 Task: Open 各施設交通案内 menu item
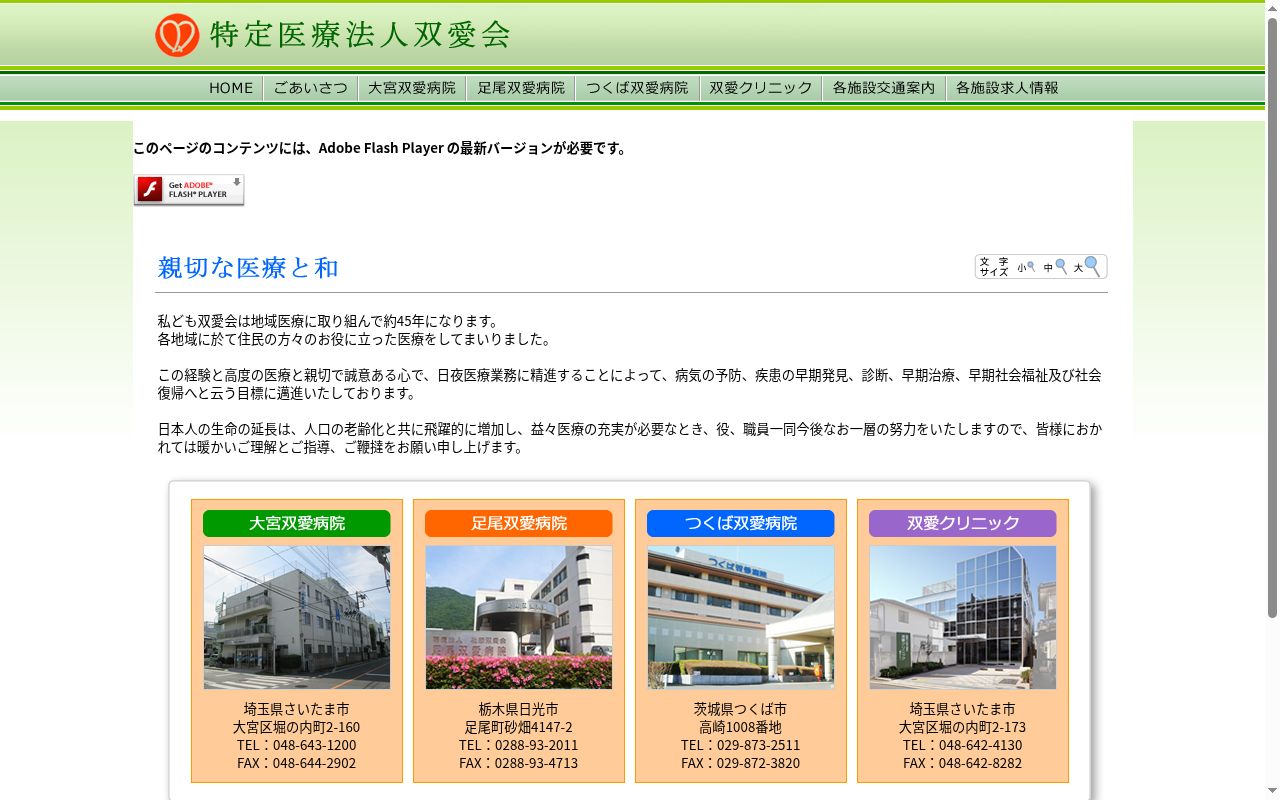click(x=884, y=88)
